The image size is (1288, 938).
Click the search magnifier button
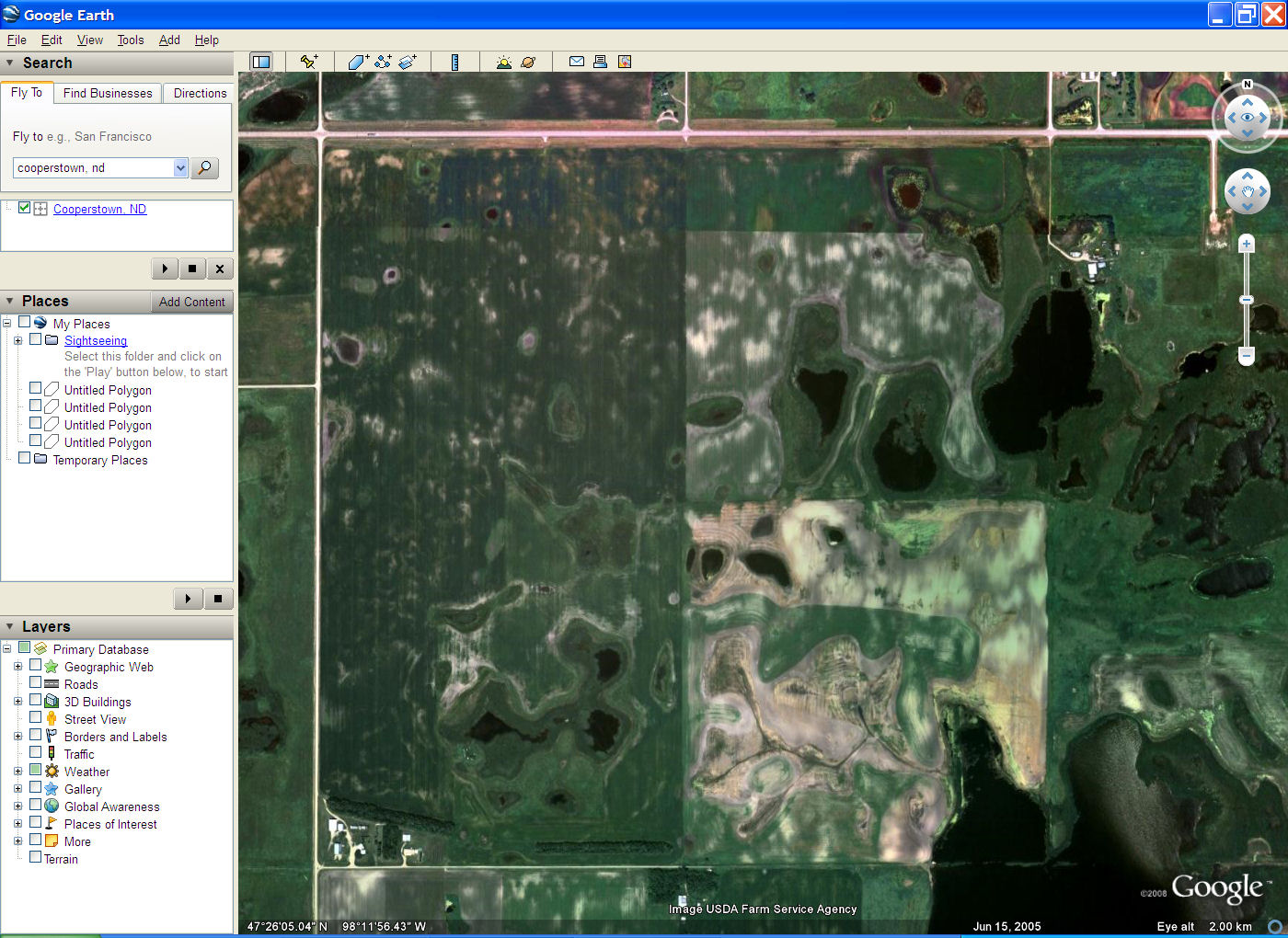click(204, 167)
